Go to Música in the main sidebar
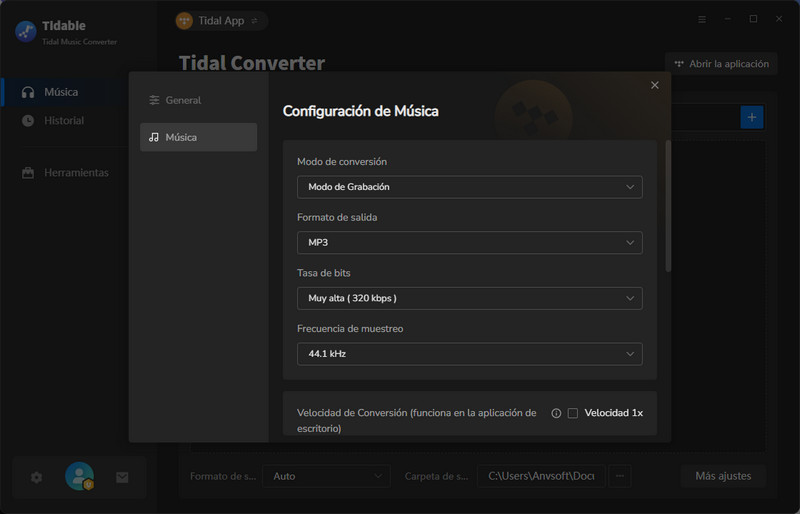The image size is (800, 514). [x=64, y=92]
